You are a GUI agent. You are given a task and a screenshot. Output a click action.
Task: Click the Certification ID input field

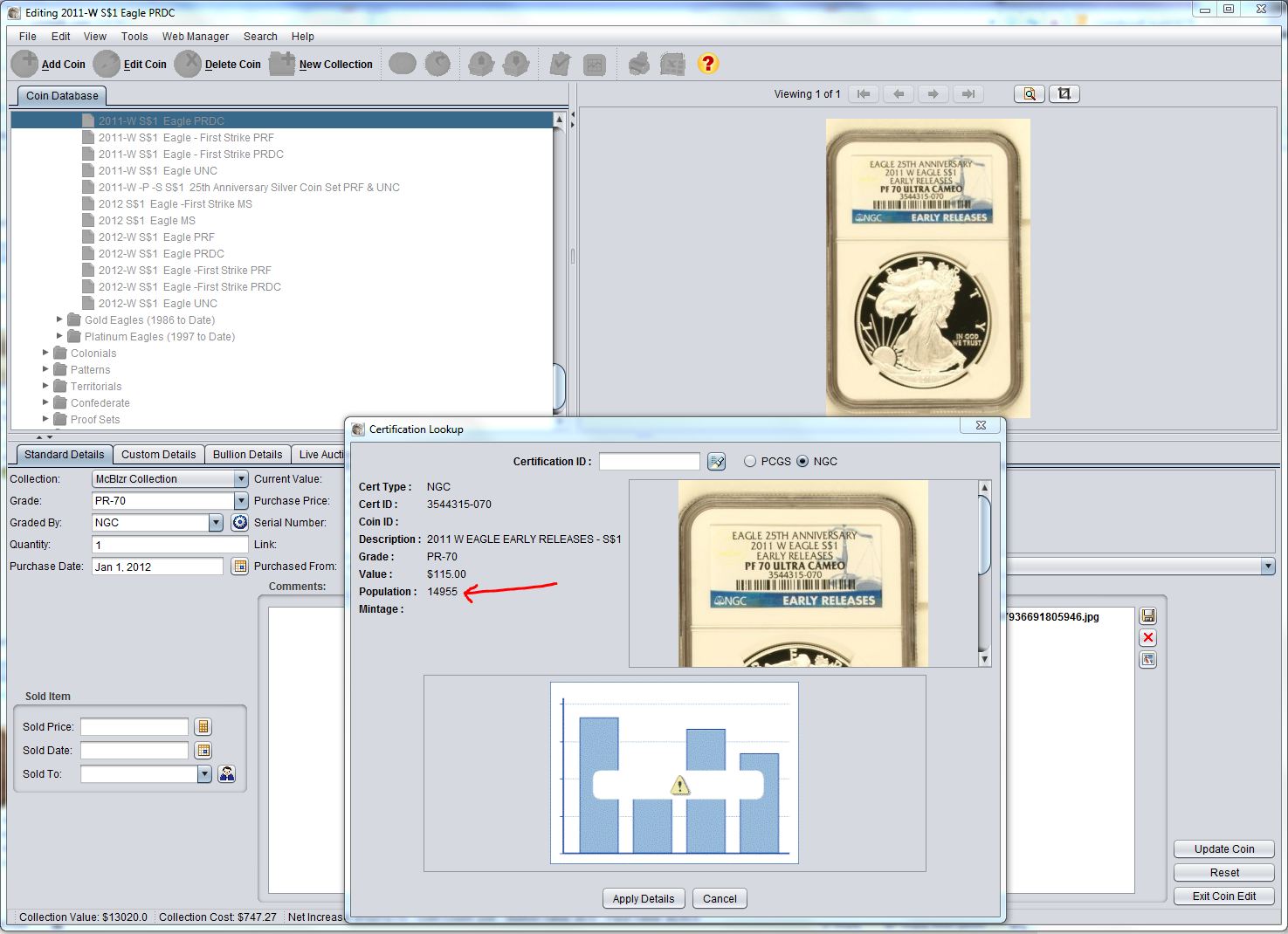point(649,462)
